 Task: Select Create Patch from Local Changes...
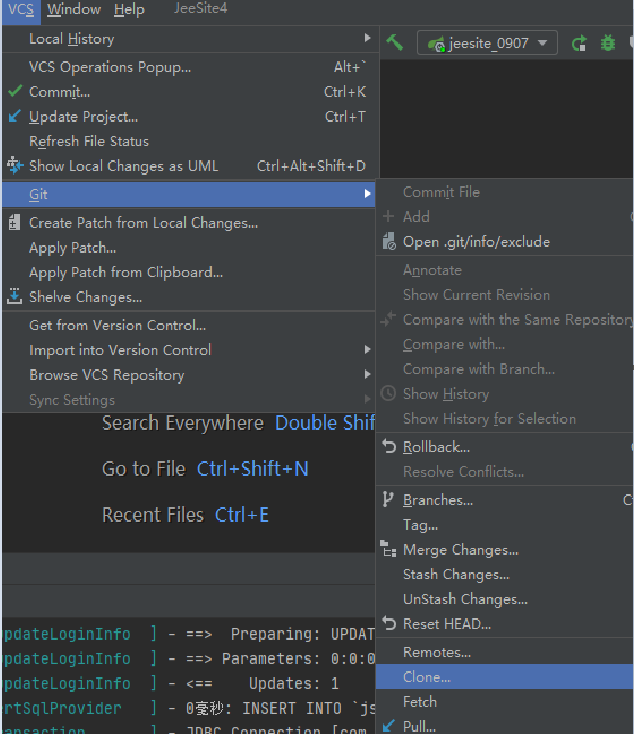tap(143, 223)
